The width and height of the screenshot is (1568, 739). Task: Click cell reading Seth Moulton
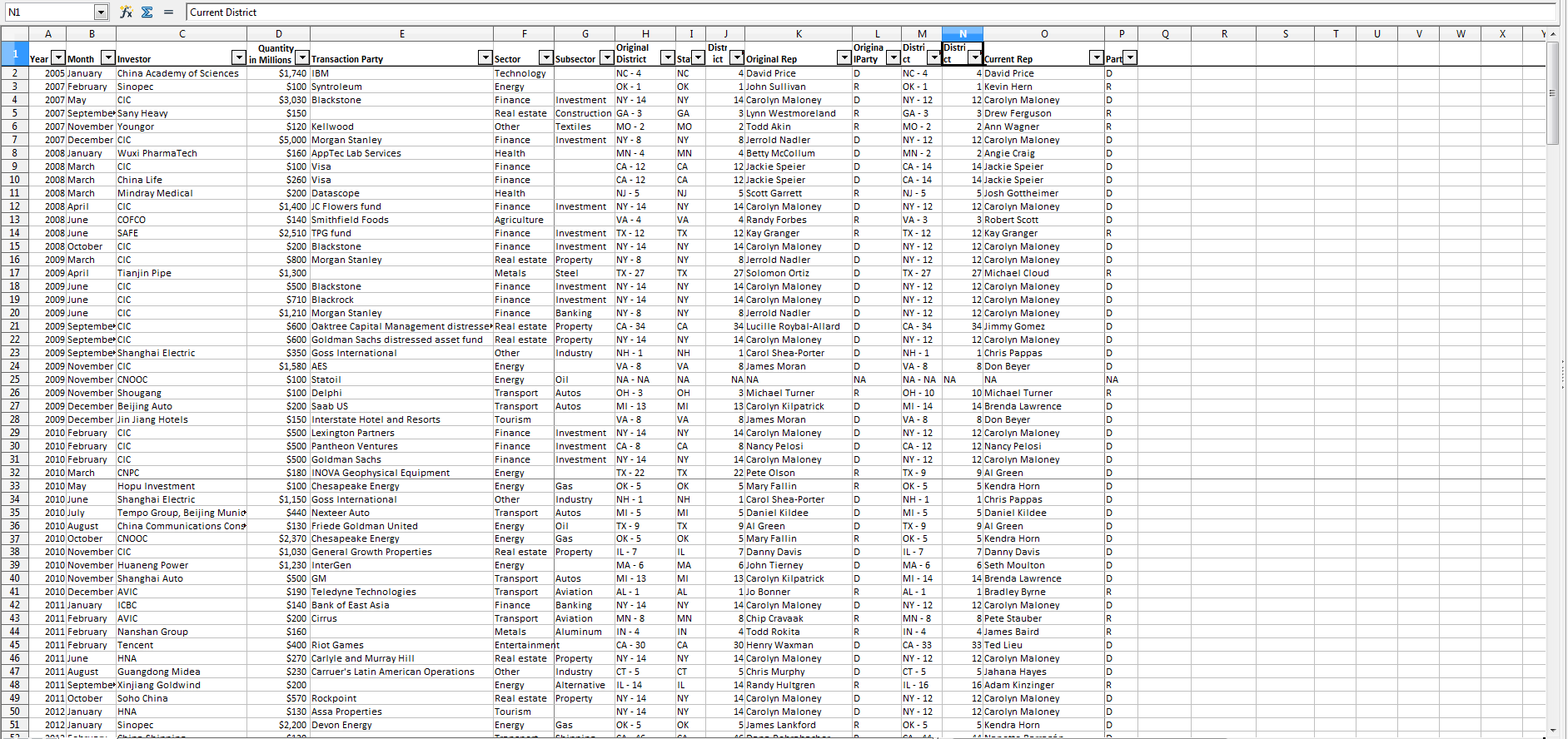(x=1044, y=565)
